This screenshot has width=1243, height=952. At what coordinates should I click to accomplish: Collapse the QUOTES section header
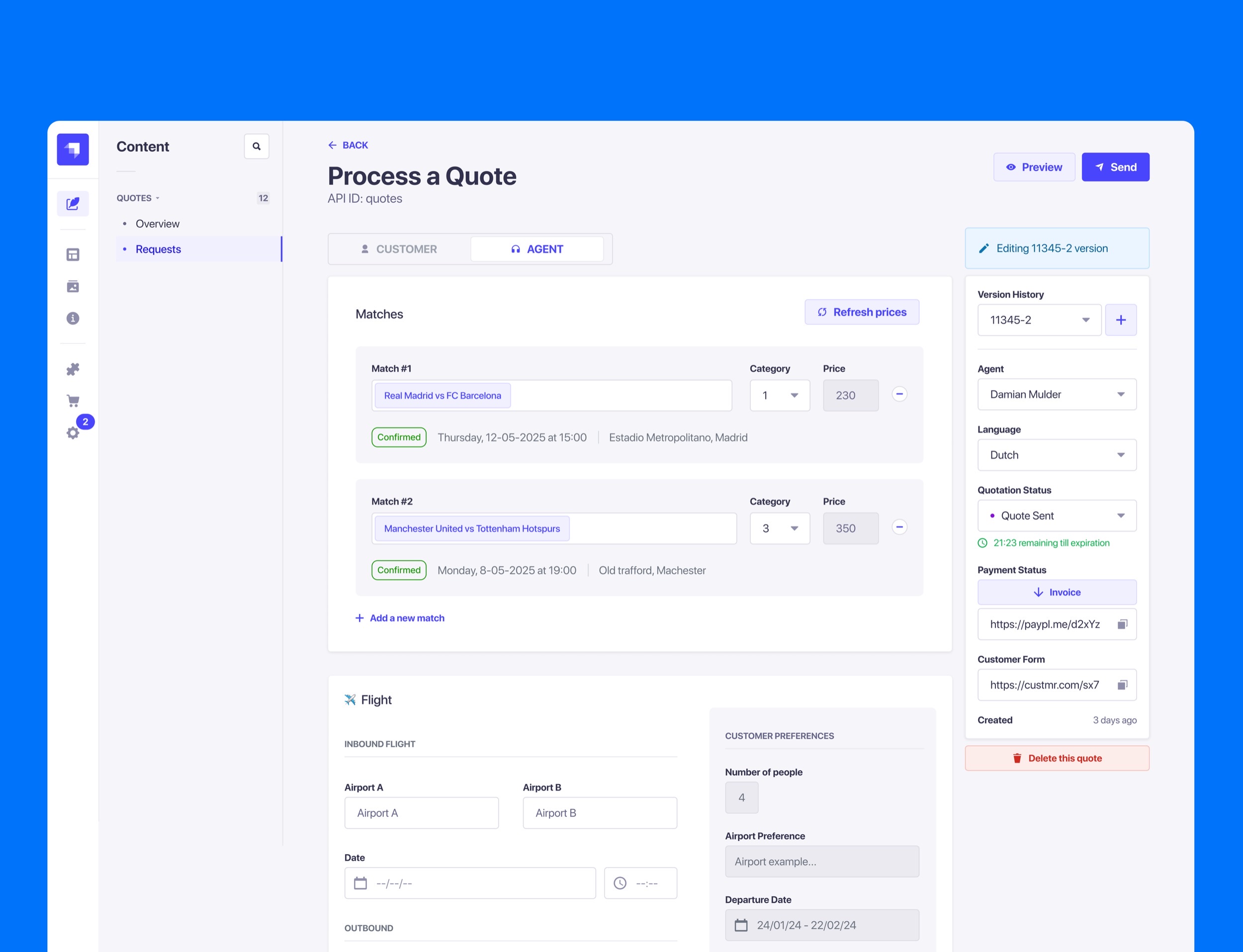point(138,198)
